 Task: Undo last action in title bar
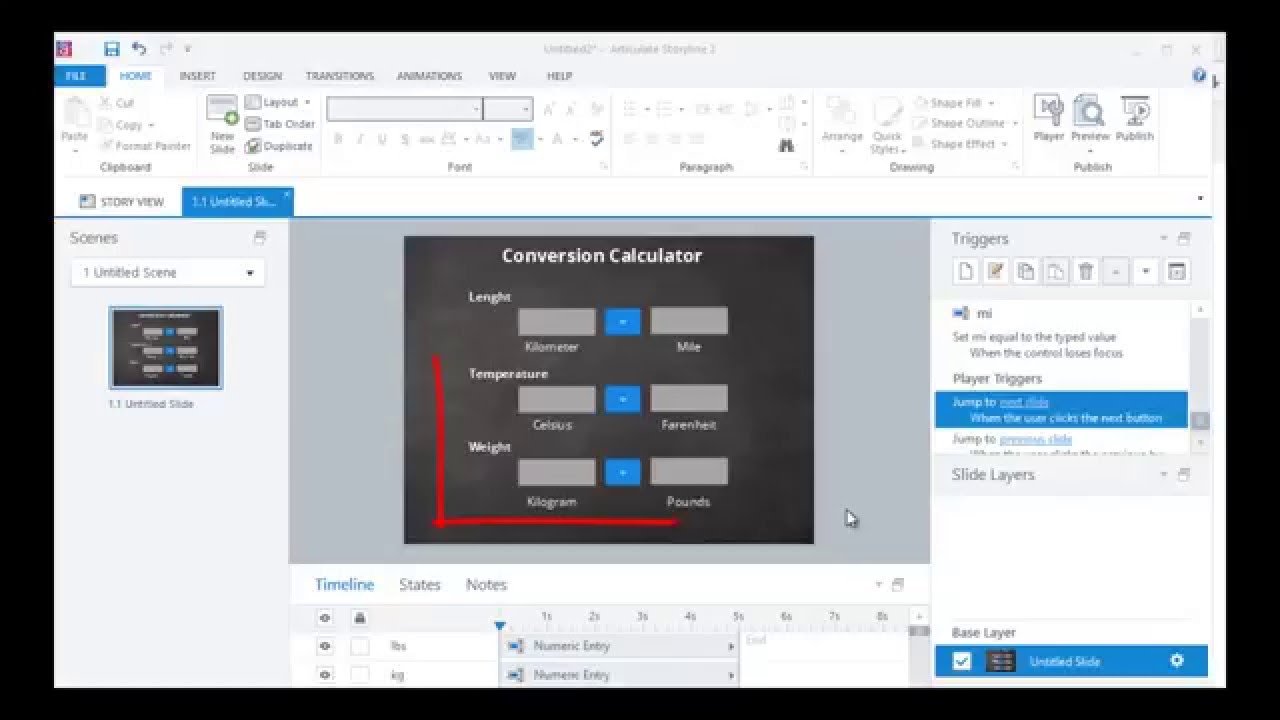(x=138, y=49)
